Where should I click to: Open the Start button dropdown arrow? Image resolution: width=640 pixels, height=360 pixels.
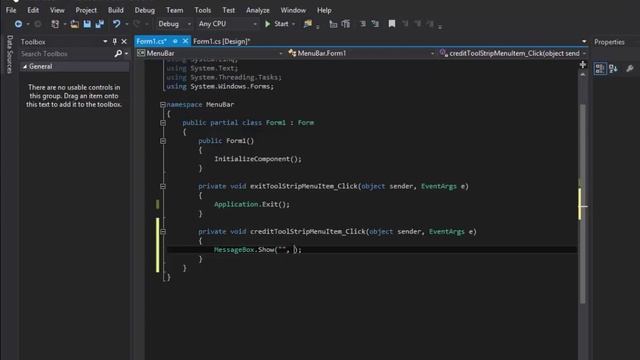pos(293,24)
